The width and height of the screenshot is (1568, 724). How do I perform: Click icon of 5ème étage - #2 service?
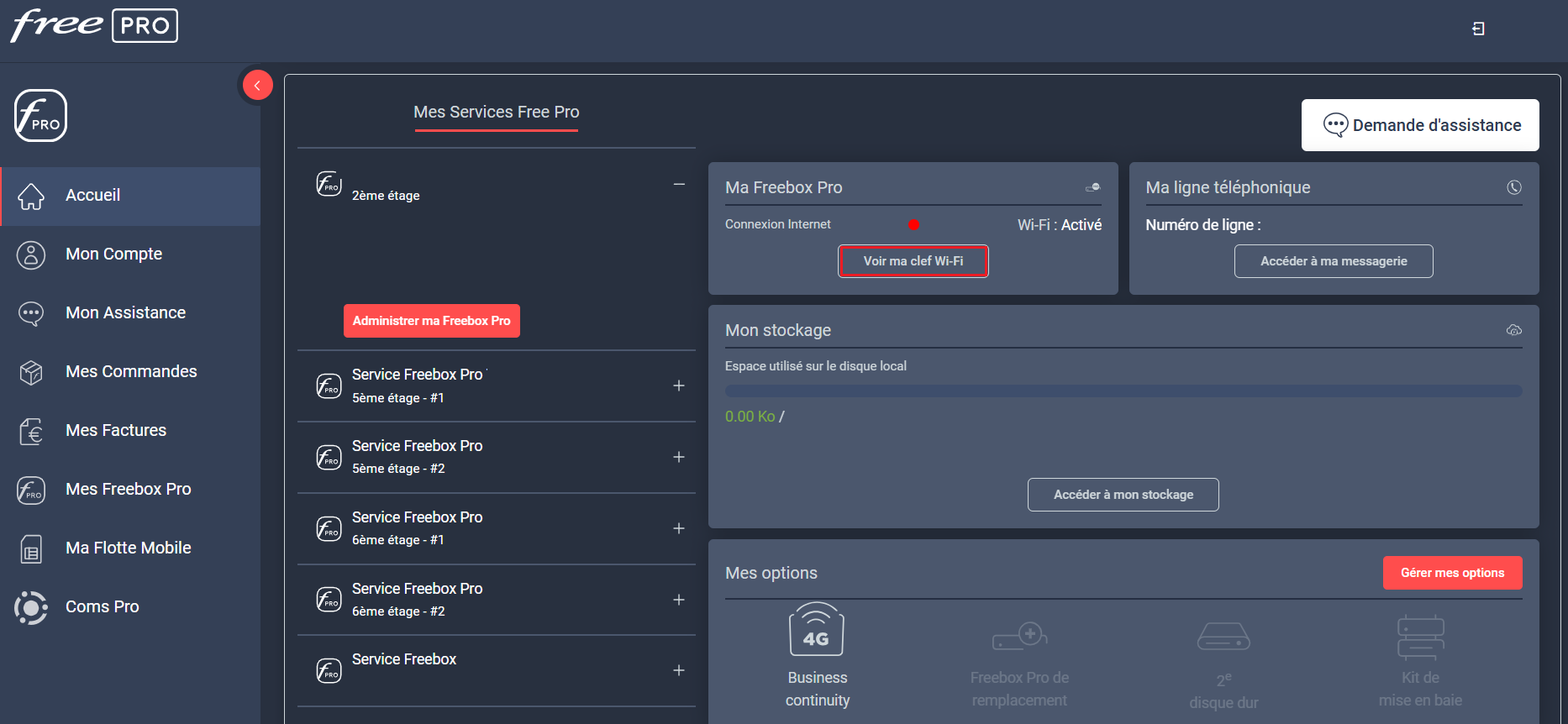[x=329, y=457]
